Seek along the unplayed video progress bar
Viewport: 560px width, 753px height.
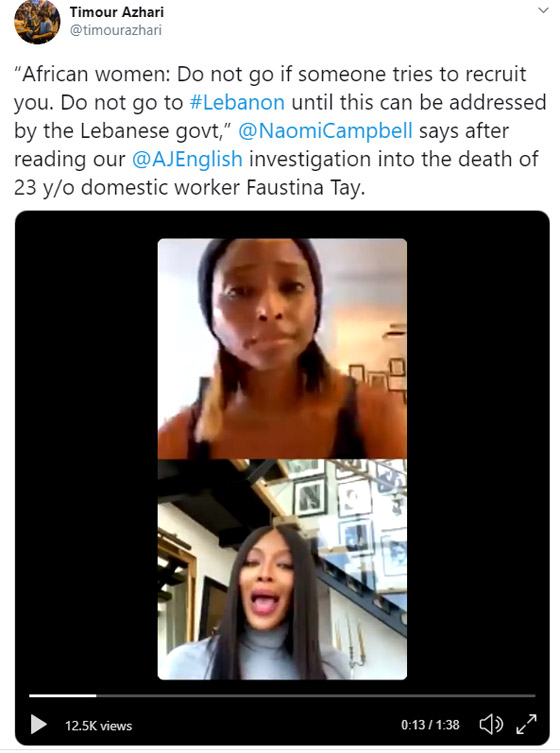point(316,695)
